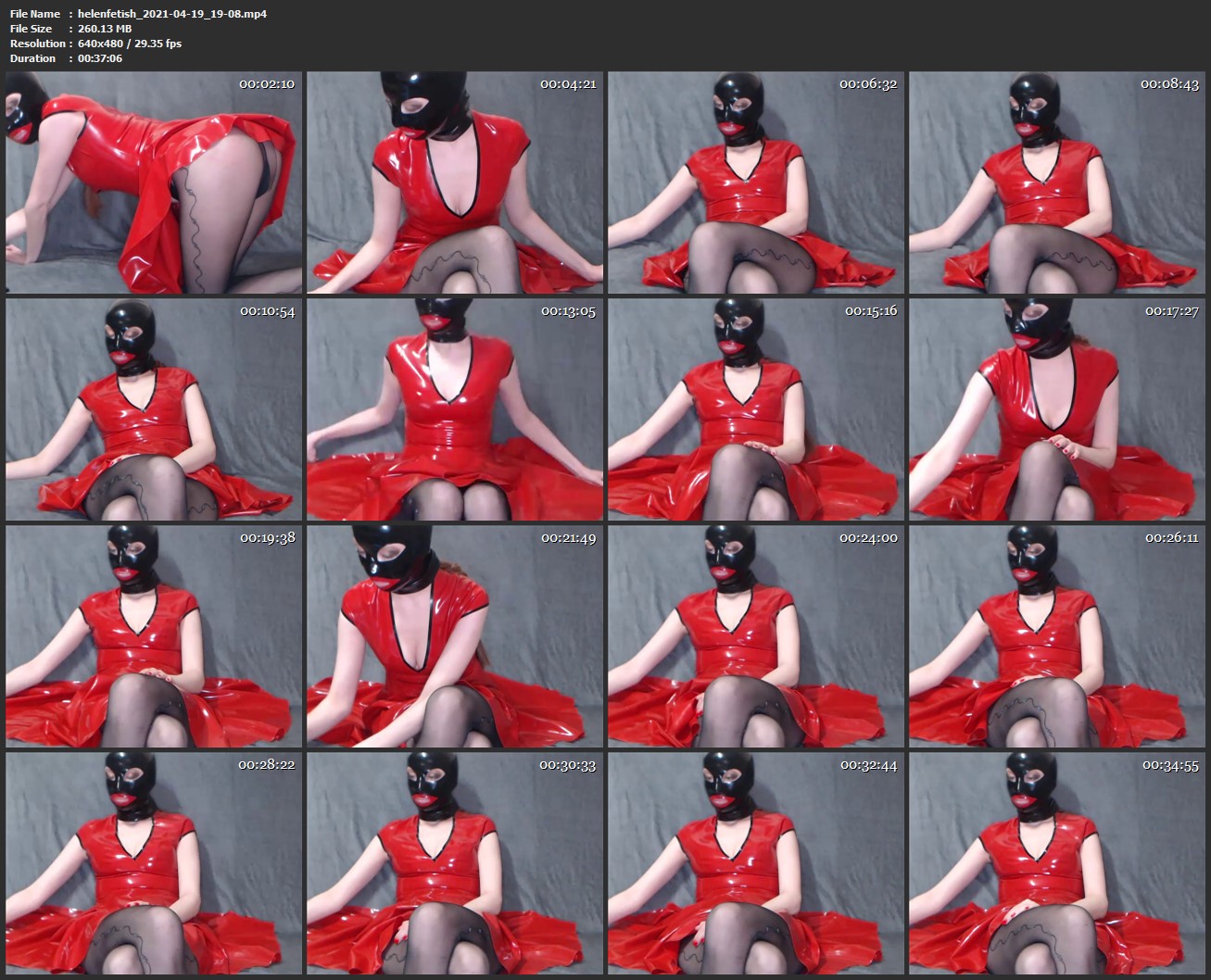
Task: Select the thumbnail stamped 00:24:00
Action: 756,636
